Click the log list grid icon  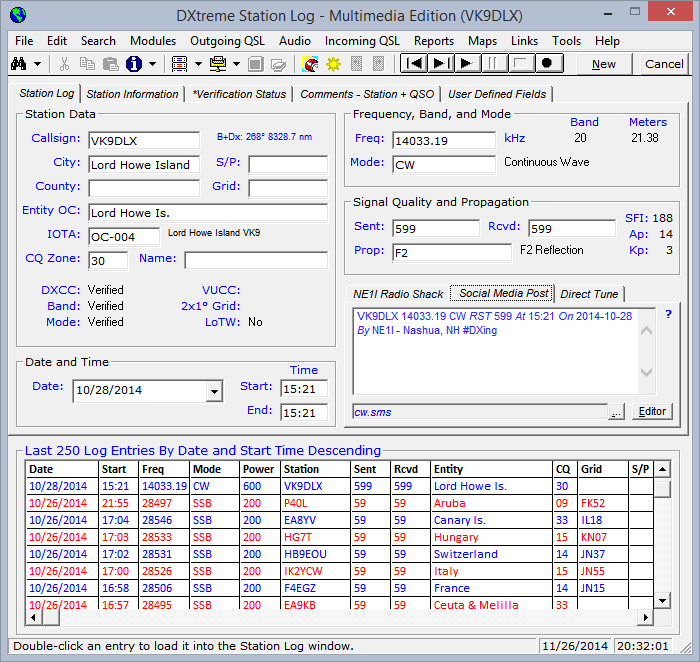click(179, 64)
